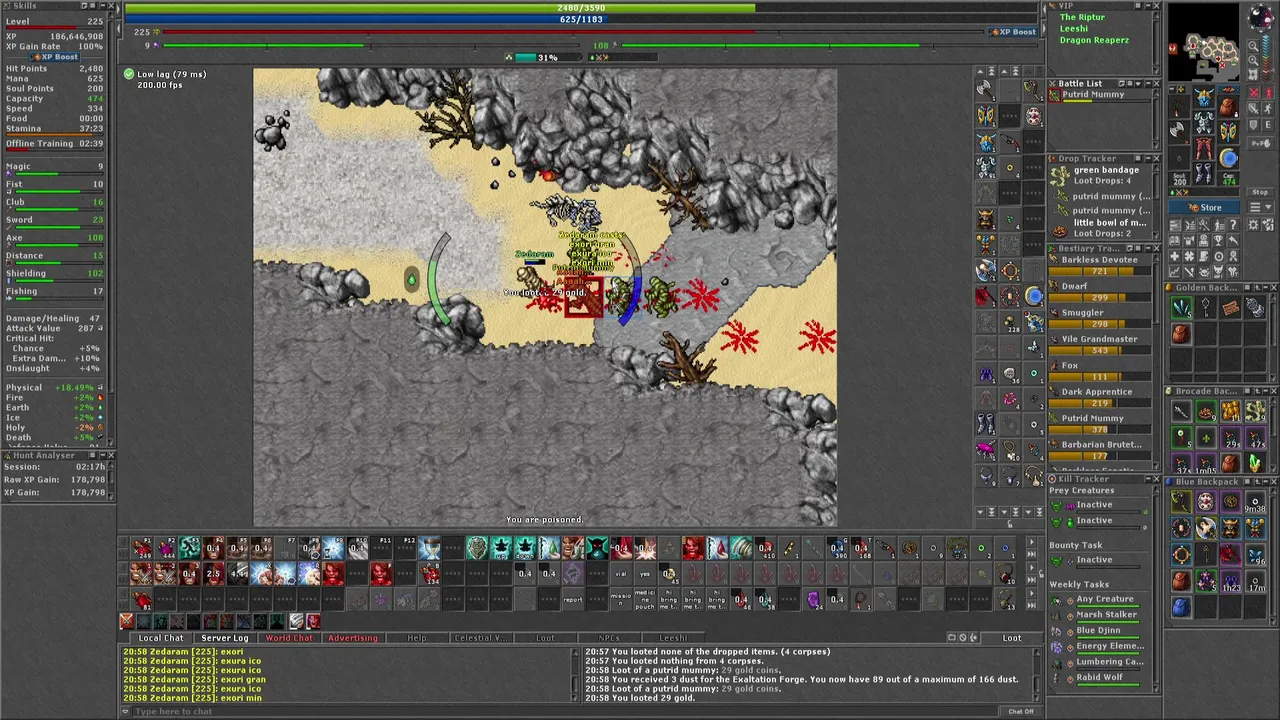Click the first hotkey F1 spell slot
This screenshot has width=1280, height=720.
click(141, 547)
